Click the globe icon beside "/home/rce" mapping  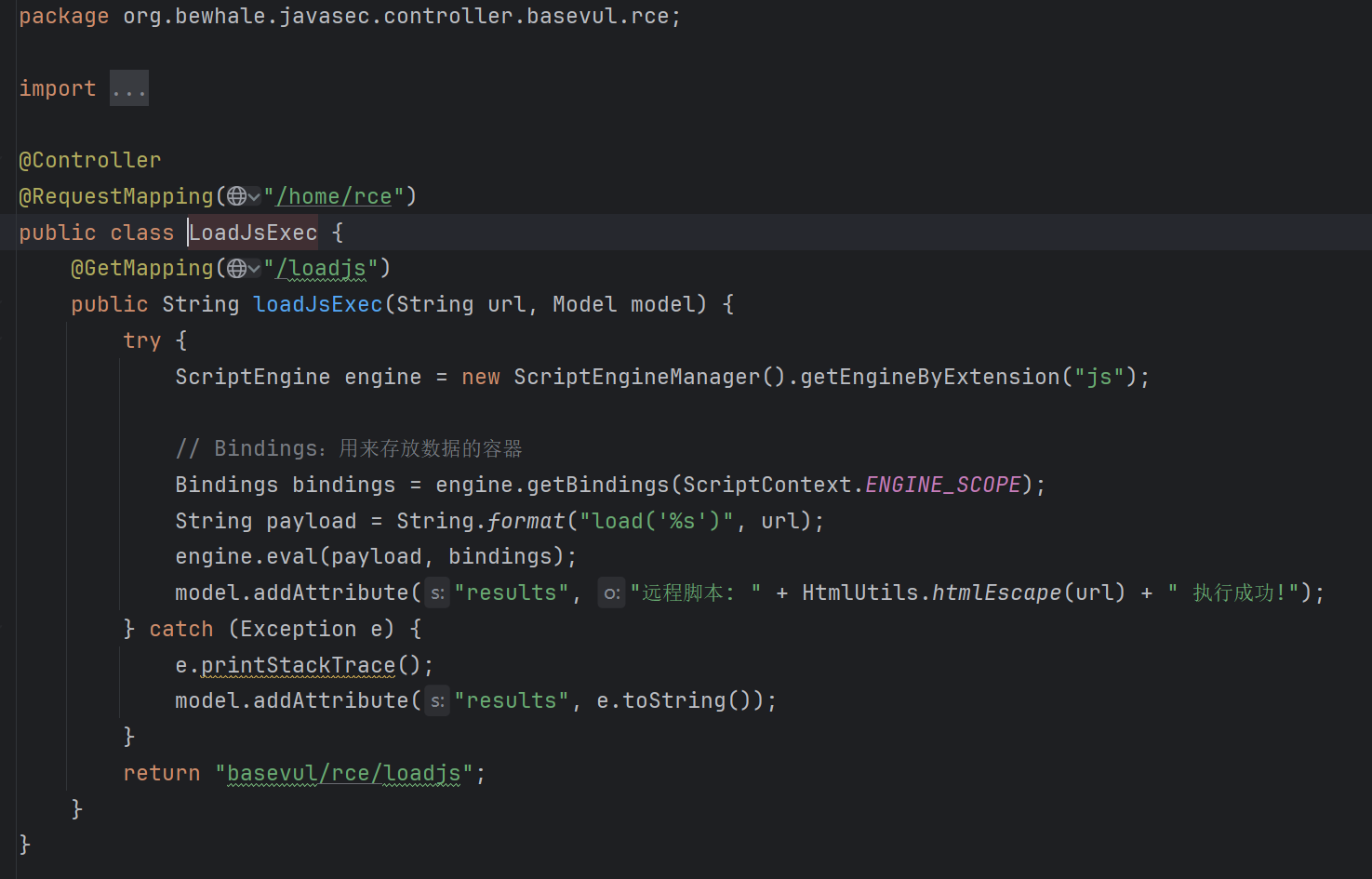pos(236,196)
